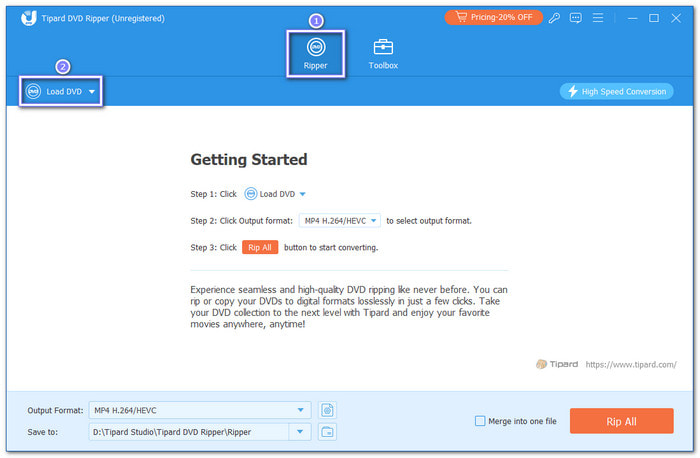Screen dimensions: 700x458
Task: Enable High Speed Conversion
Action: pyautogui.click(x=617, y=92)
